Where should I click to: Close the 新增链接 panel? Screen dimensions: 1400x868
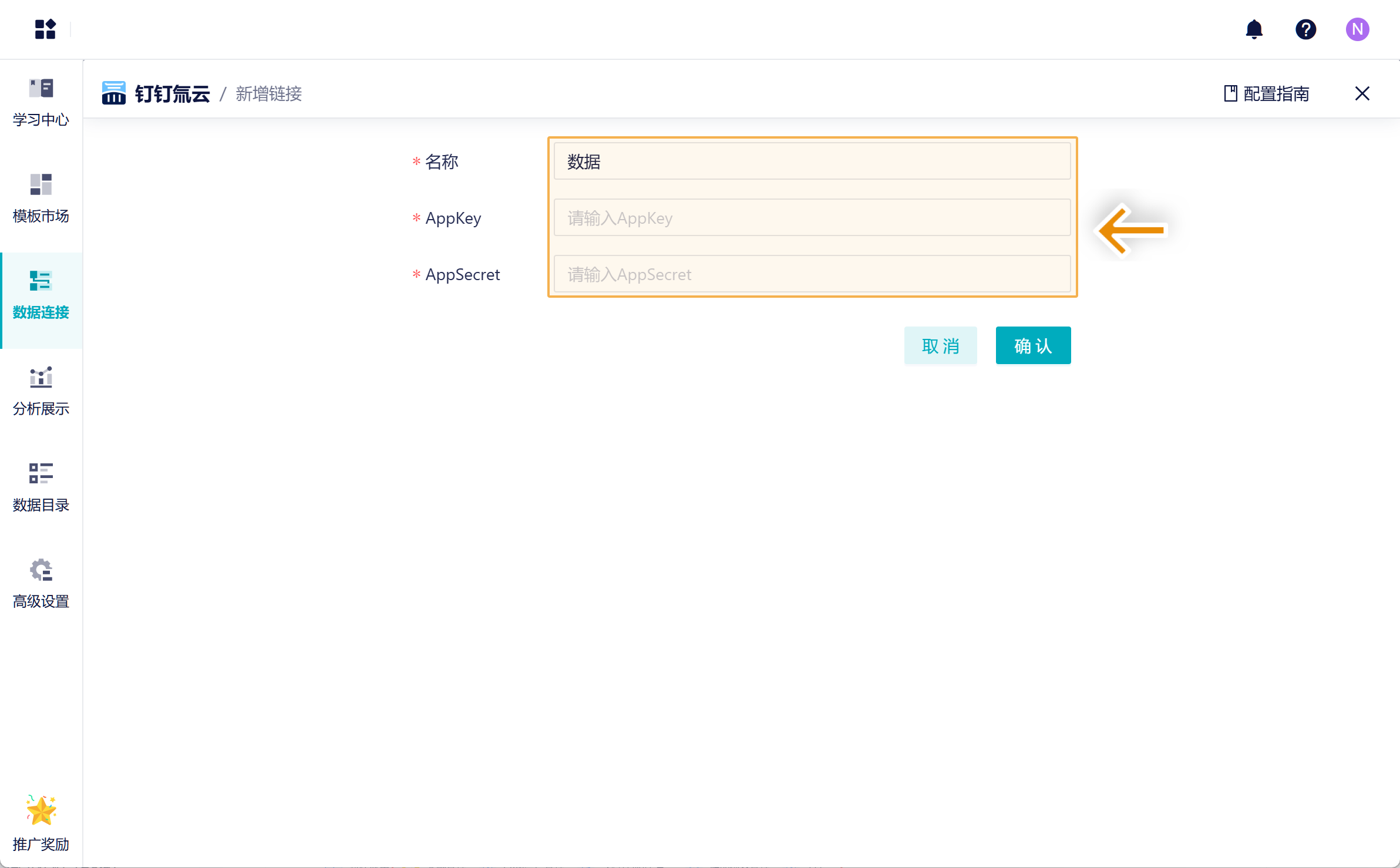1362,93
